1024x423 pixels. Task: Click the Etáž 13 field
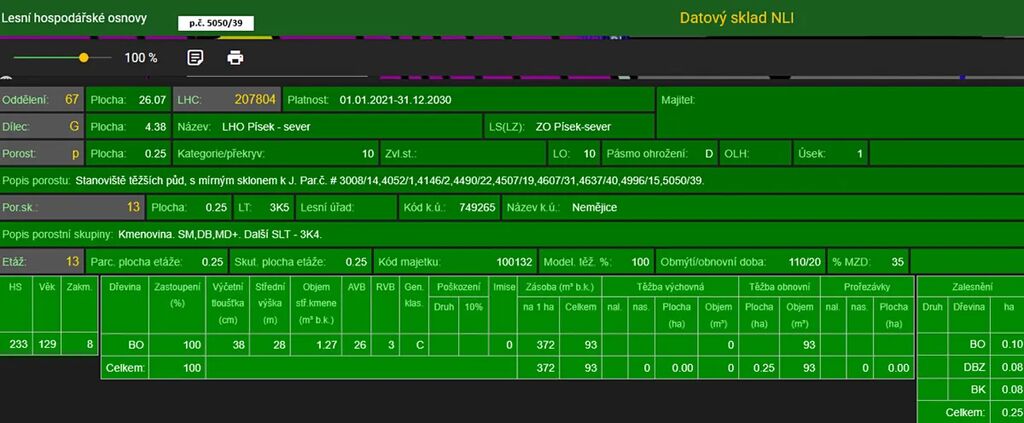42,262
